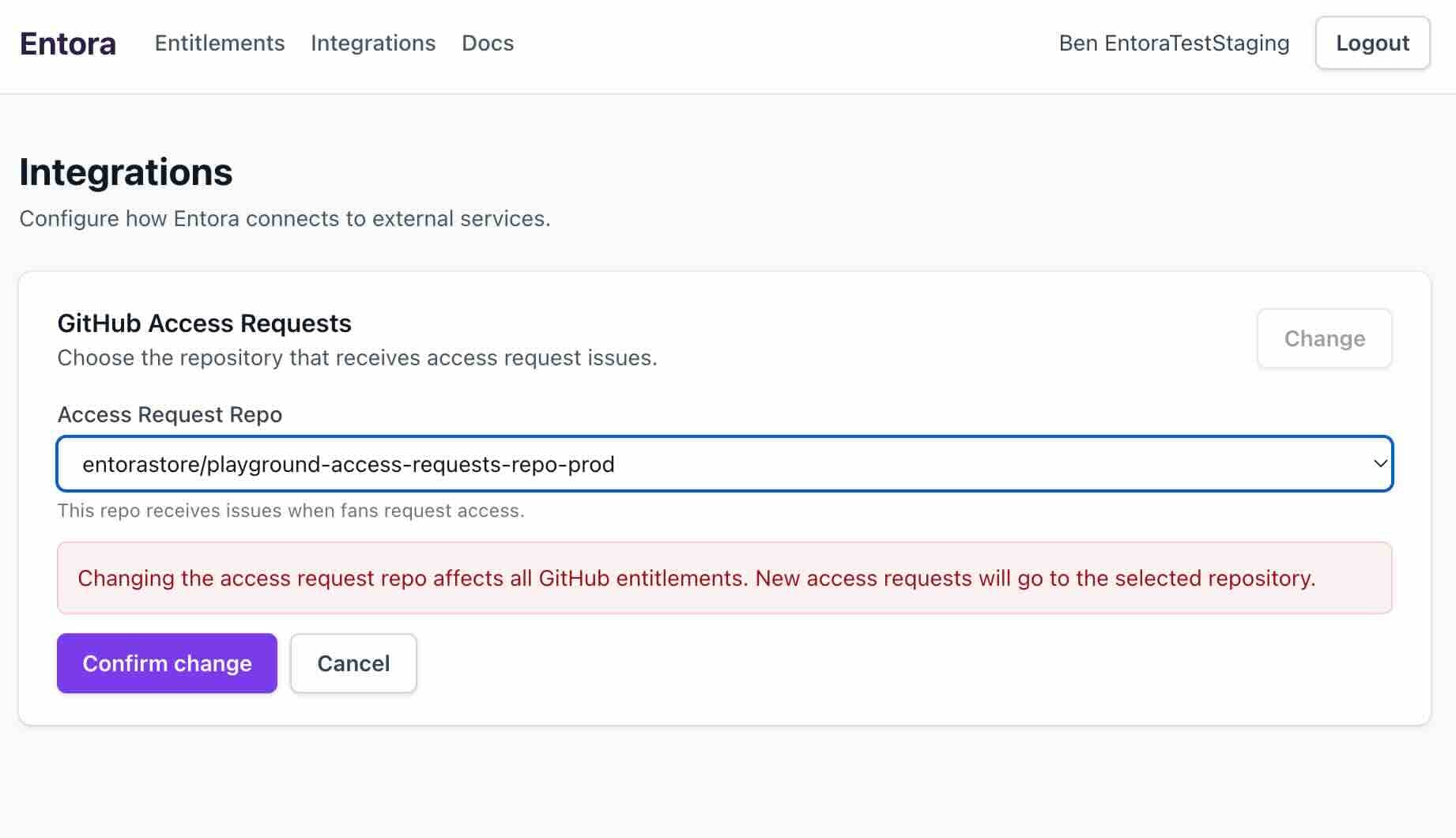
Task: Click the GitHub Access Requests heading
Action: (x=204, y=323)
